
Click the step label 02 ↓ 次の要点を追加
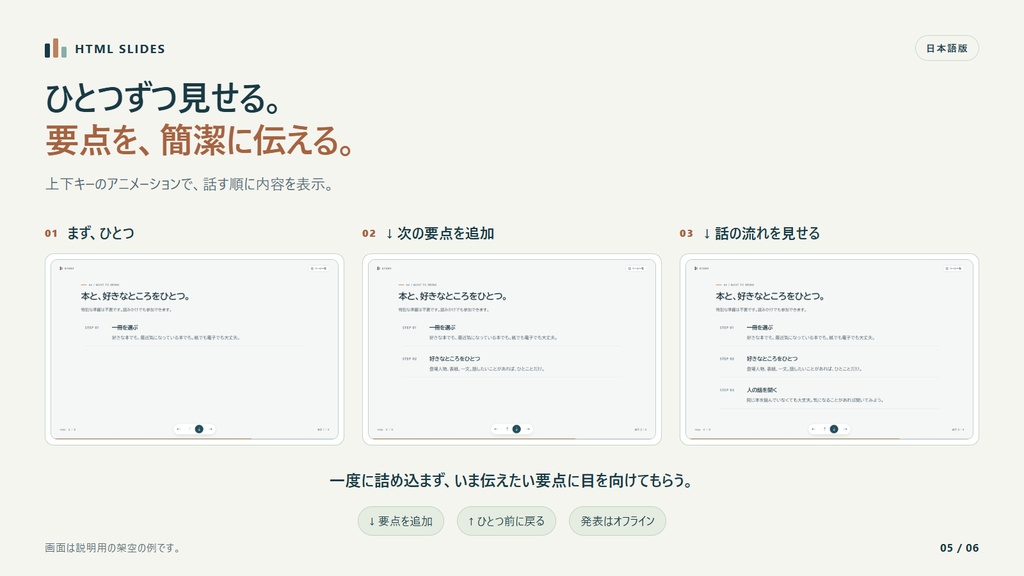click(x=428, y=233)
